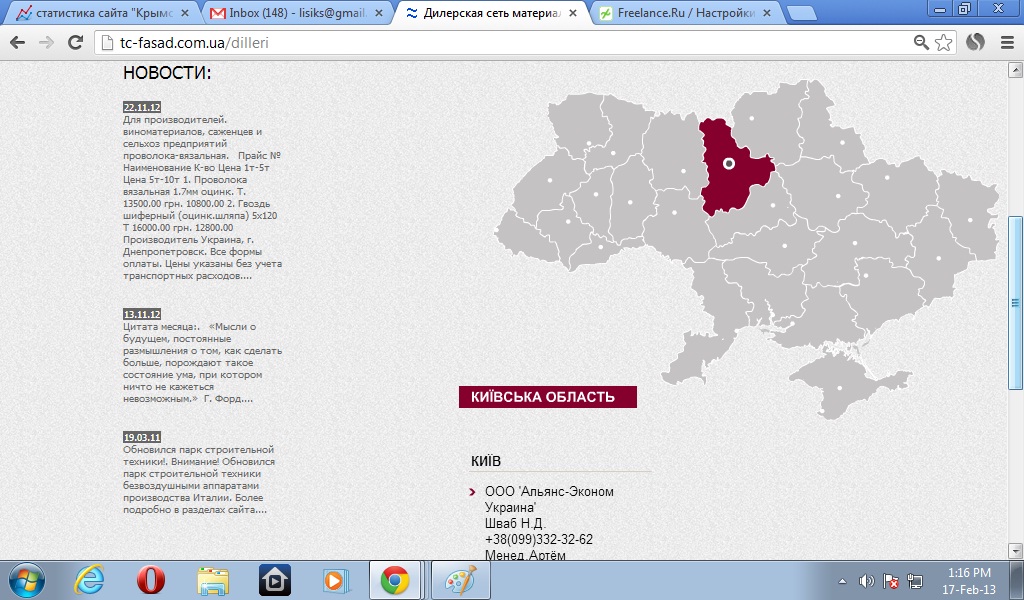The height and width of the screenshot is (600, 1024).
Task: Bookmark this page with the star icon
Action: click(x=943, y=43)
